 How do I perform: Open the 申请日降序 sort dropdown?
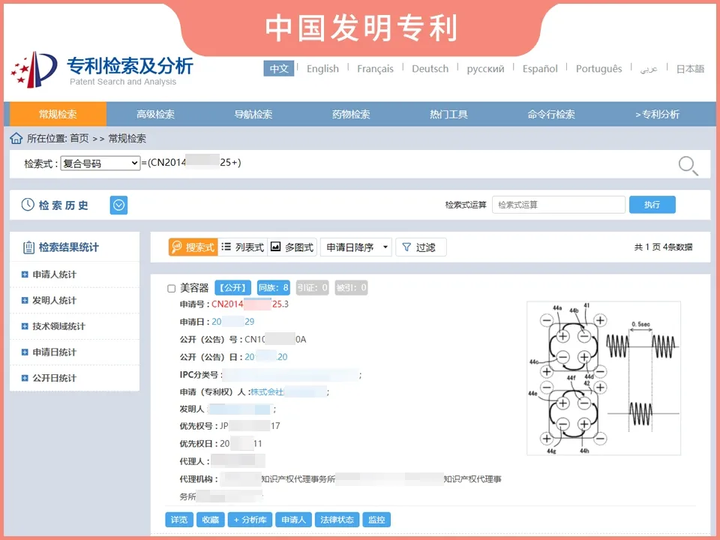[x=356, y=247]
